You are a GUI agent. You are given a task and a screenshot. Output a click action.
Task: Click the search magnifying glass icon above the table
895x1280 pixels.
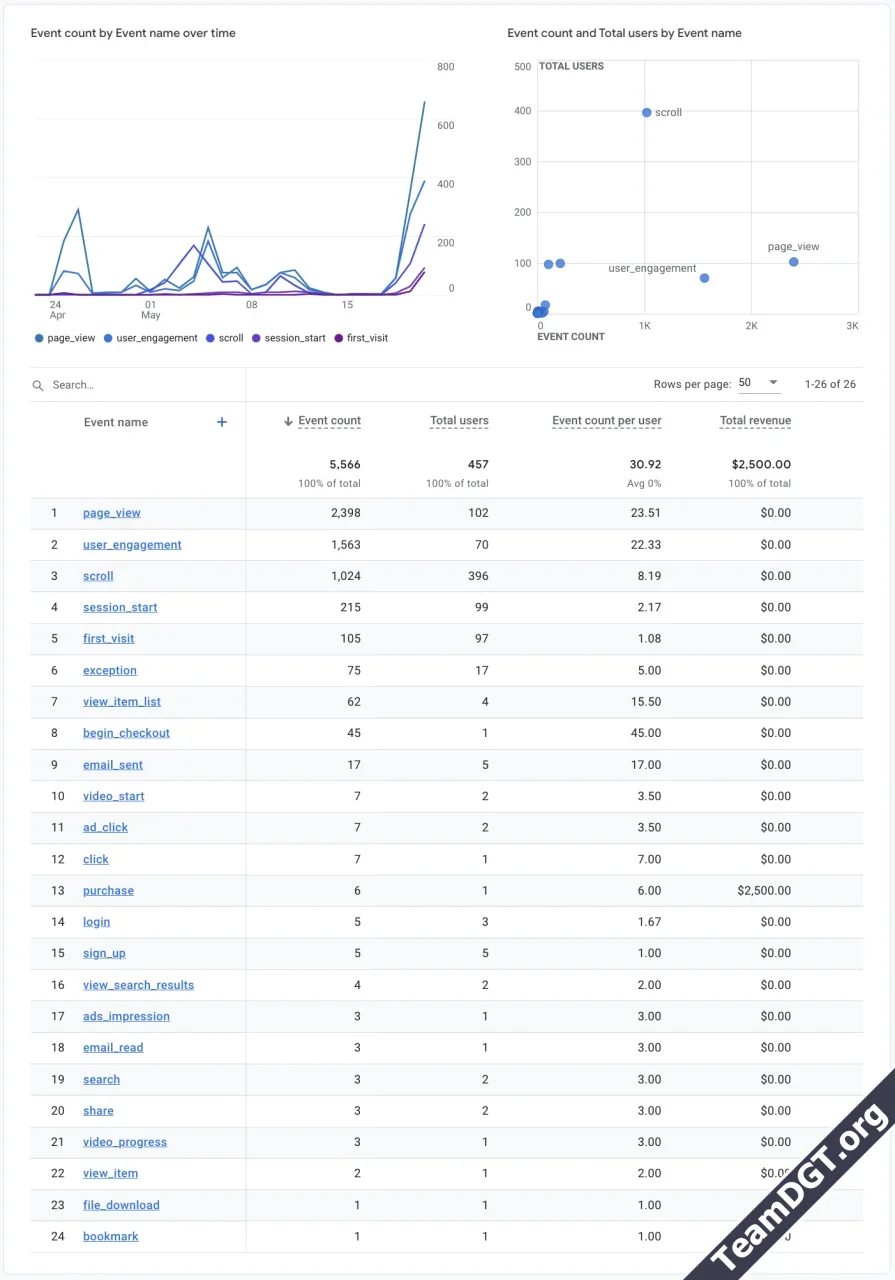37,384
